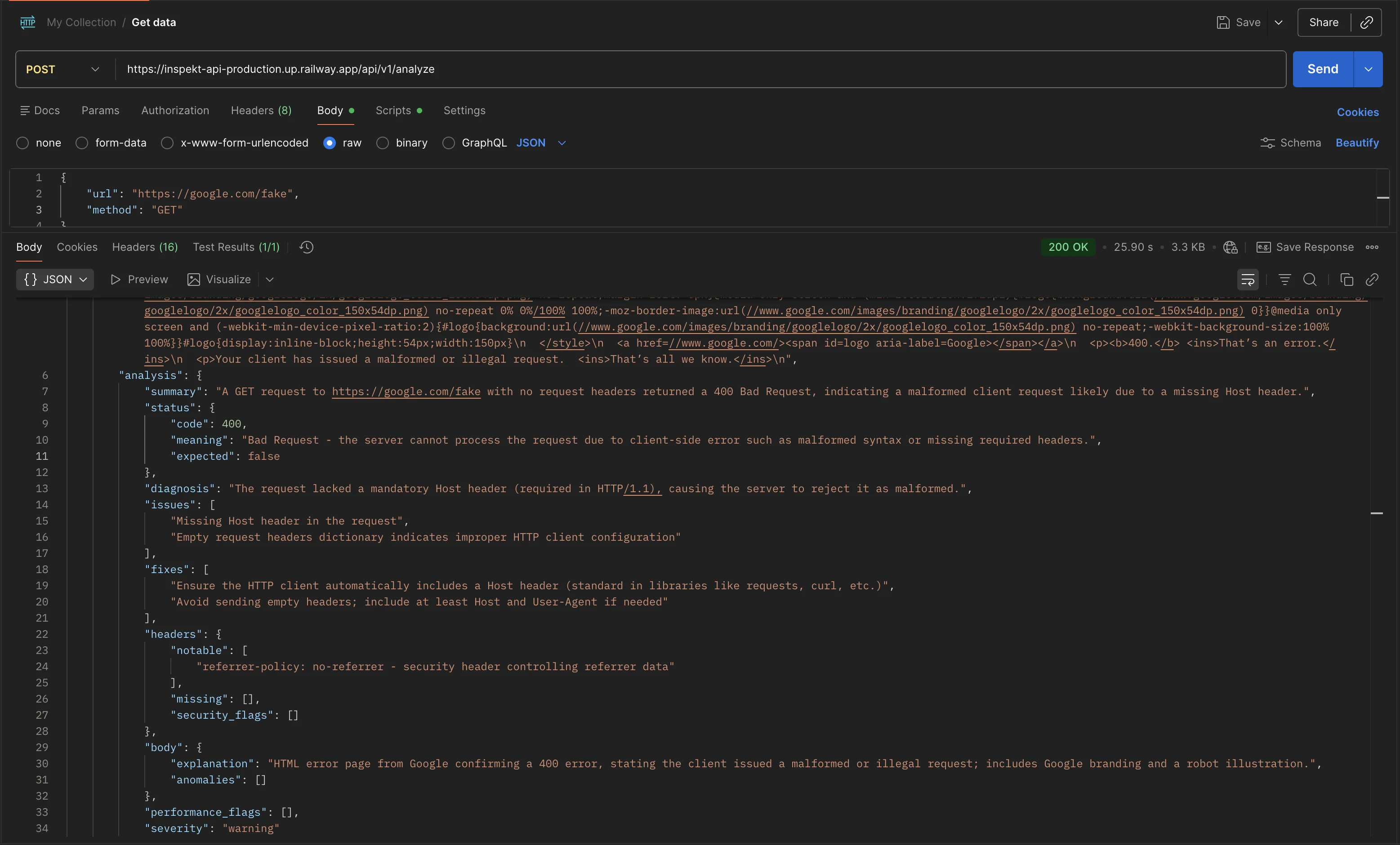Open the POST method dropdown
The image size is (1400, 845).
62,69
